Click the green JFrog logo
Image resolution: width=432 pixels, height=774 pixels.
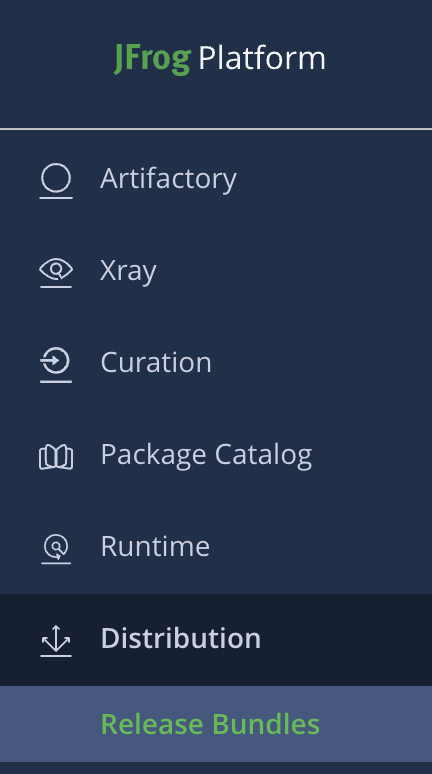point(152,59)
